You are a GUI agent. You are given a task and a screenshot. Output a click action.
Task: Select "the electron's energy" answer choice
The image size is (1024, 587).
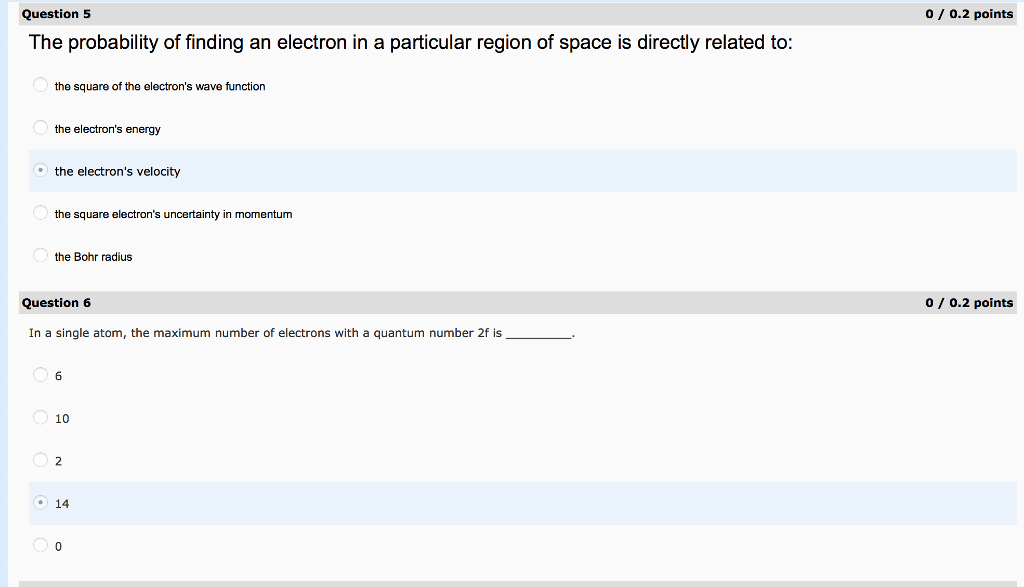(40, 127)
